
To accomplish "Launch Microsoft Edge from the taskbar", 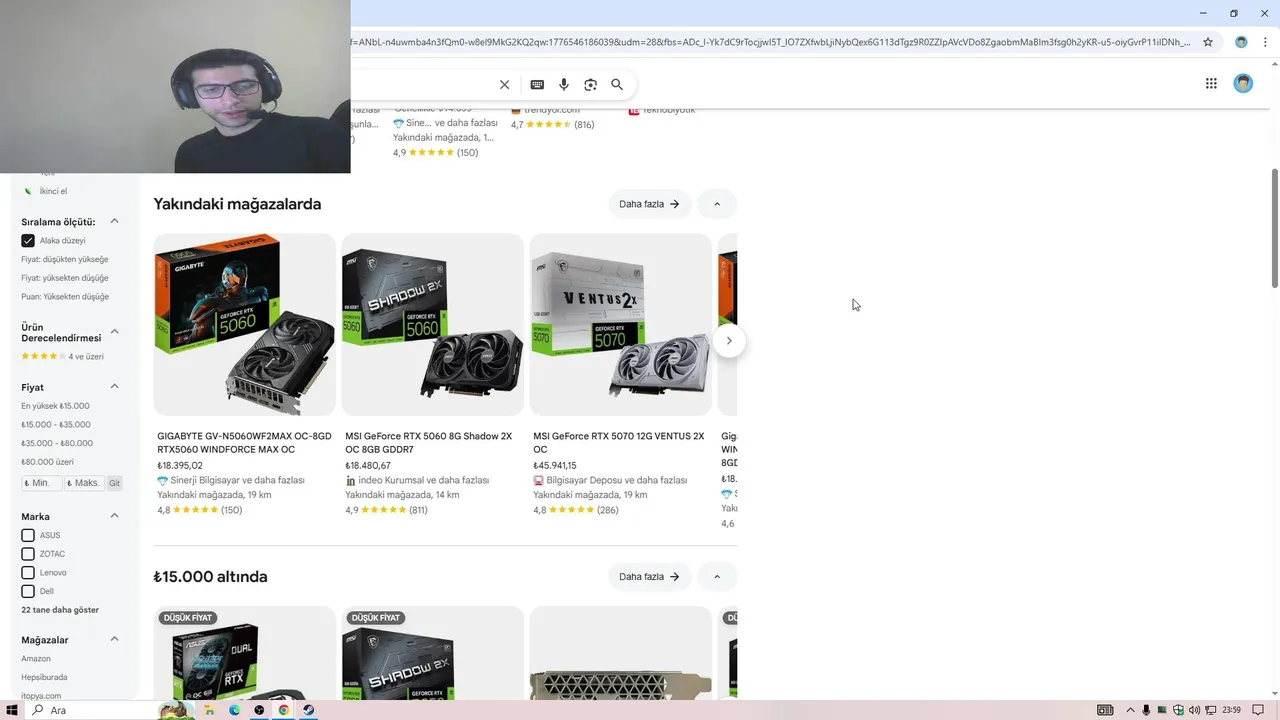I will (x=235, y=710).
